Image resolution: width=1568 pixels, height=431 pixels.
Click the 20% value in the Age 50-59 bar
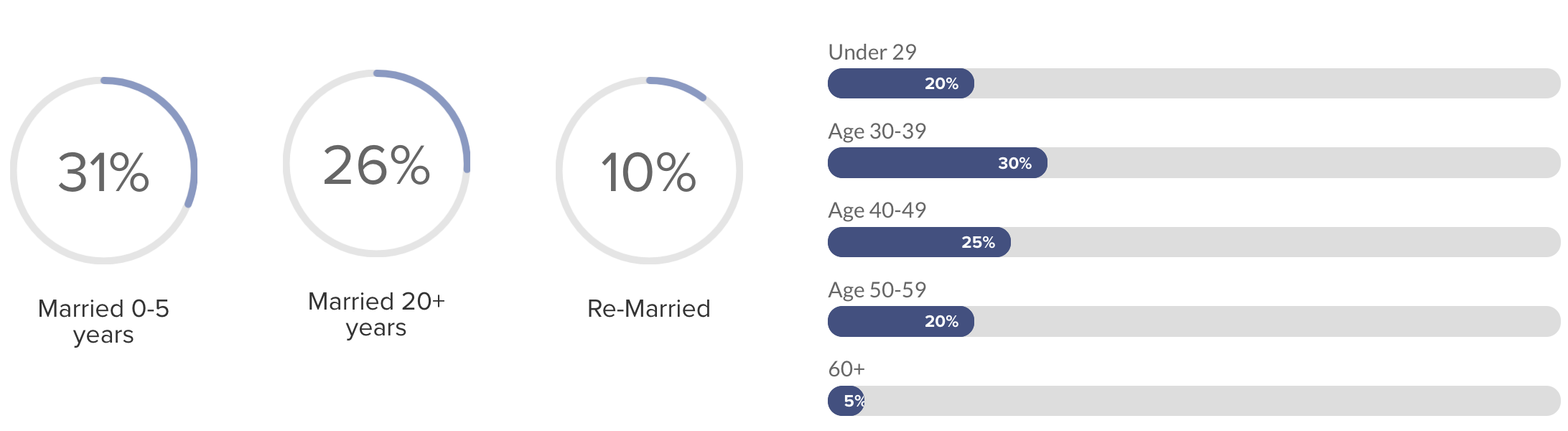pyautogui.click(x=941, y=321)
